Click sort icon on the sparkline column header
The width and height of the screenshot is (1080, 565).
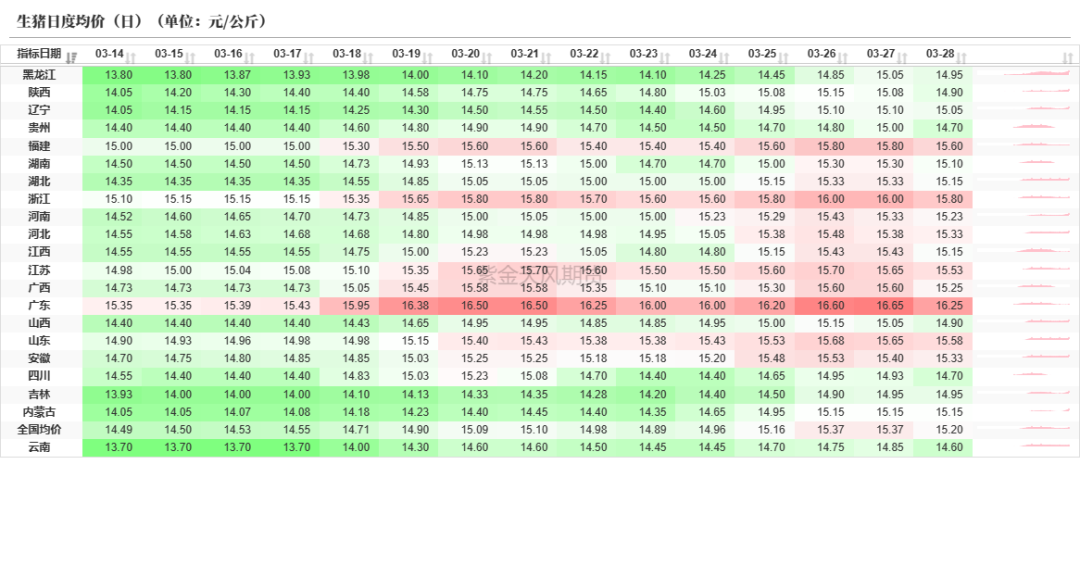coord(1068,58)
